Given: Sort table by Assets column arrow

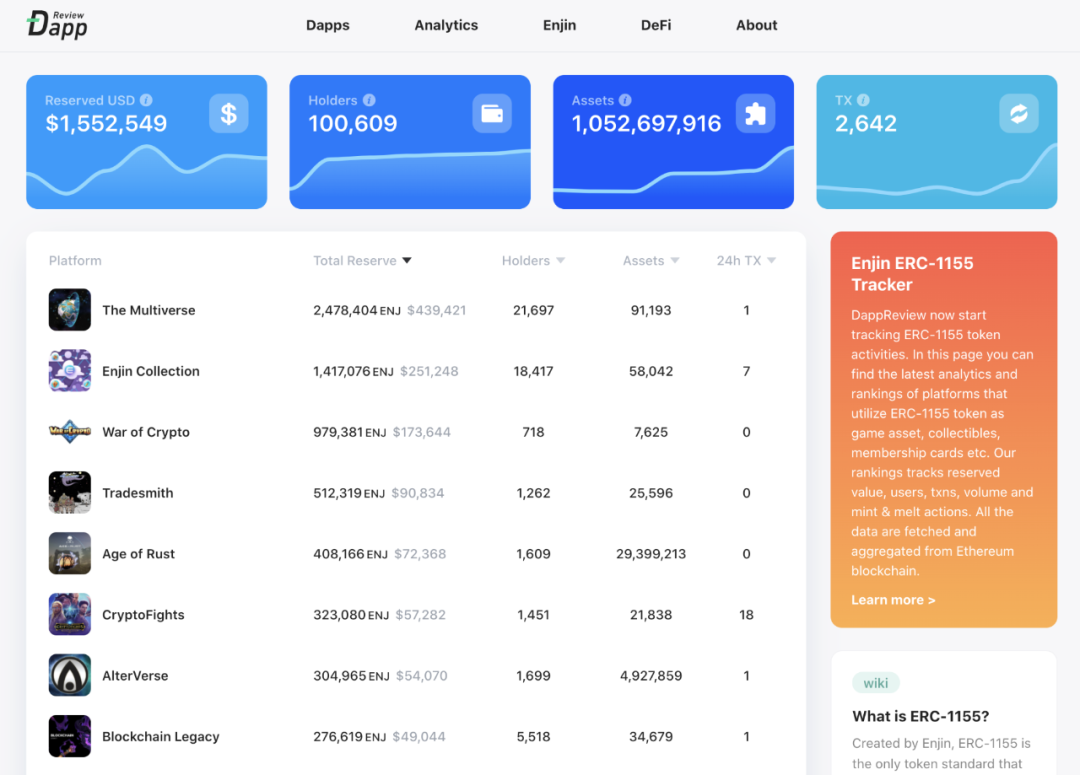Looking at the screenshot, I should coord(675,261).
